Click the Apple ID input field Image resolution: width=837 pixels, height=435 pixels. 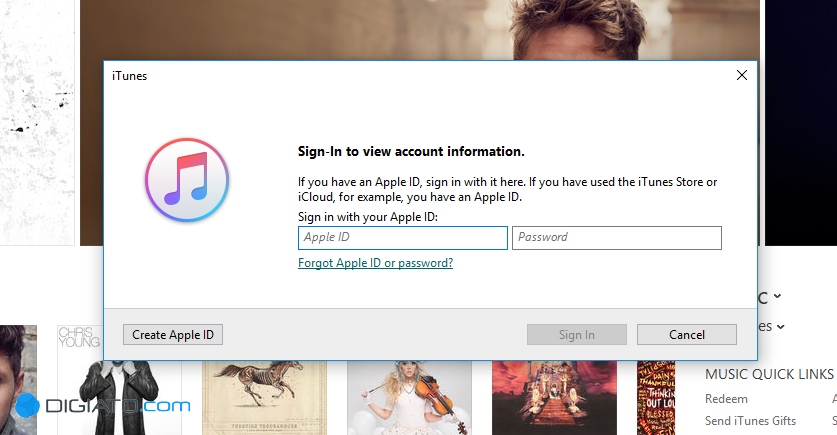[x=402, y=238]
